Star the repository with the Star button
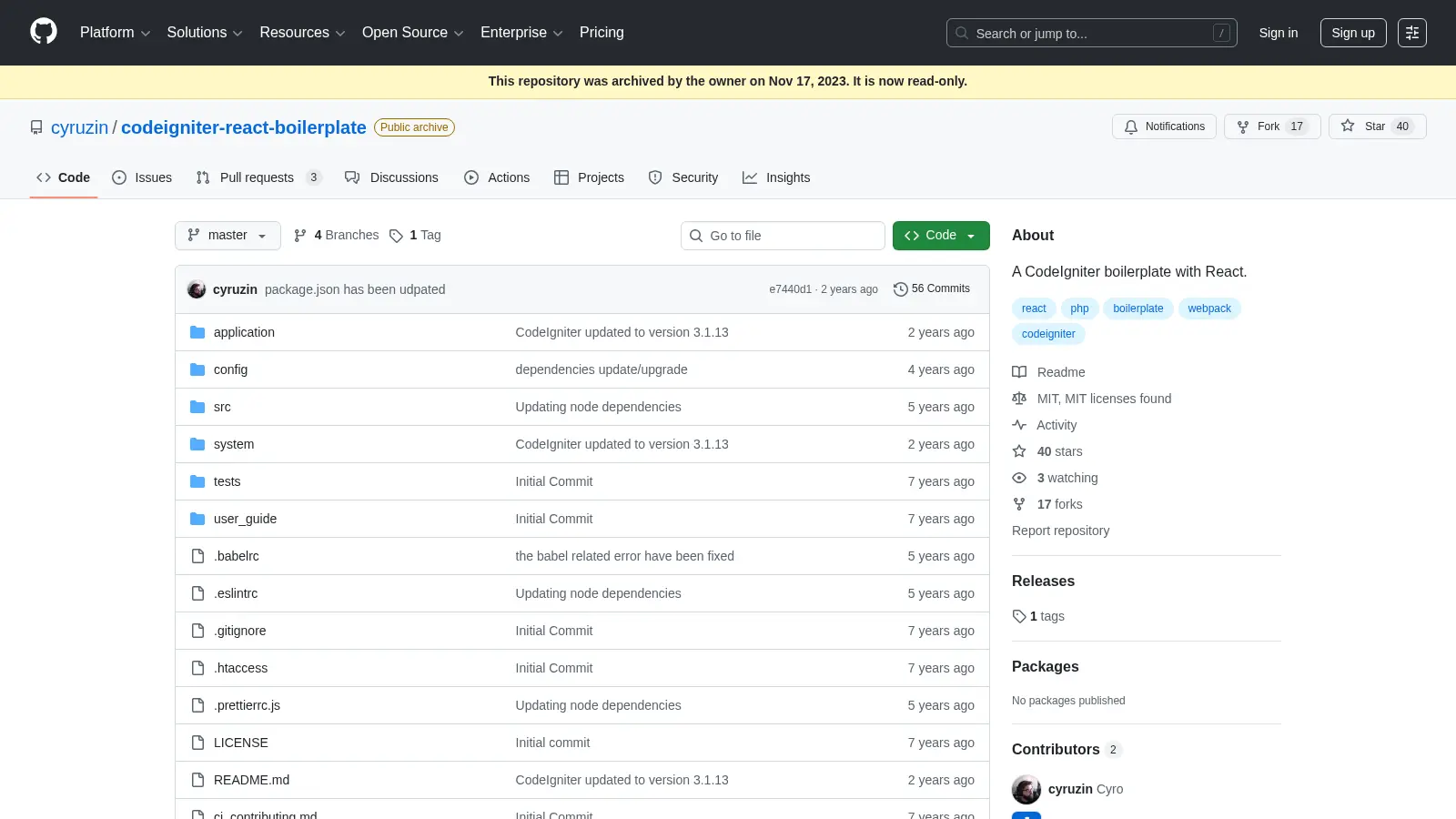The image size is (1456, 819). pyautogui.click(x=1377, y=126)
